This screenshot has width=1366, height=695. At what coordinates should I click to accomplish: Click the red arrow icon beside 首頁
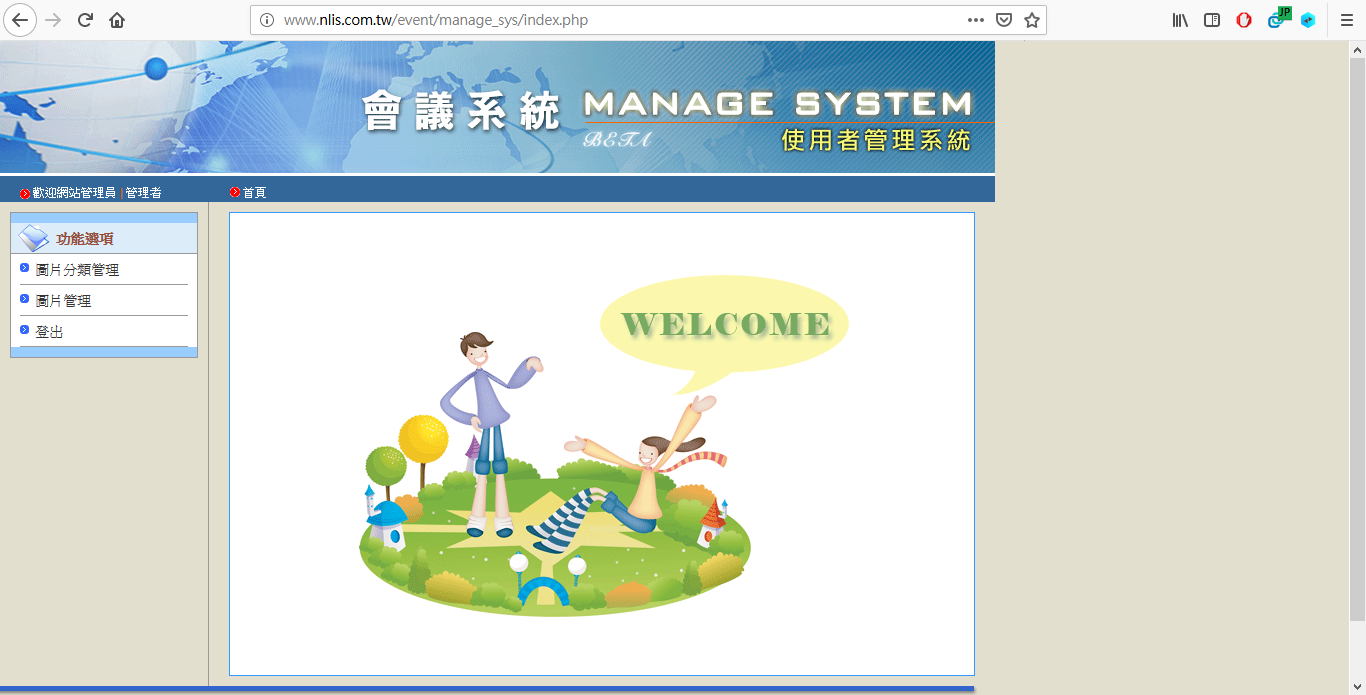235,192
